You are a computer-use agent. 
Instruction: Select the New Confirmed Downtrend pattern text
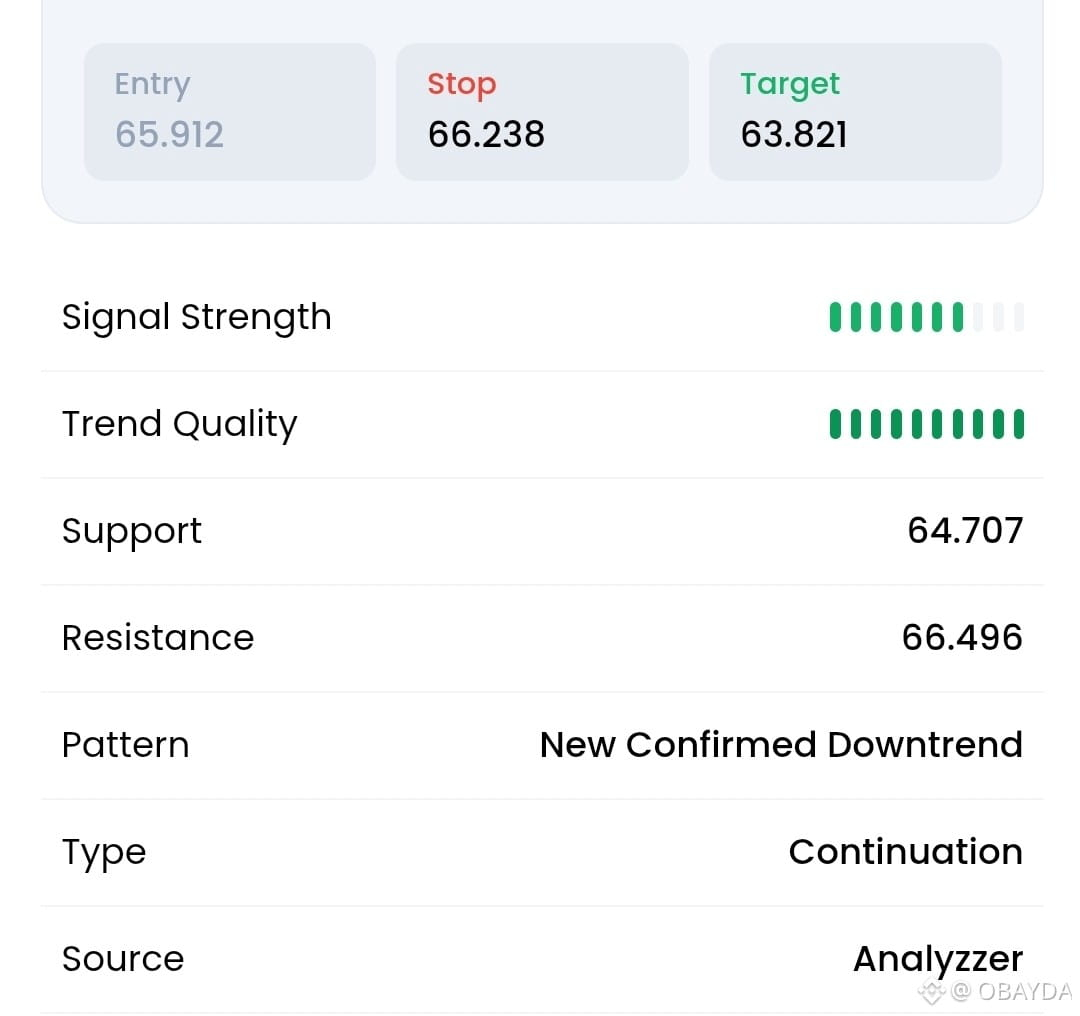pyautogui.click(x=781, y=745)
